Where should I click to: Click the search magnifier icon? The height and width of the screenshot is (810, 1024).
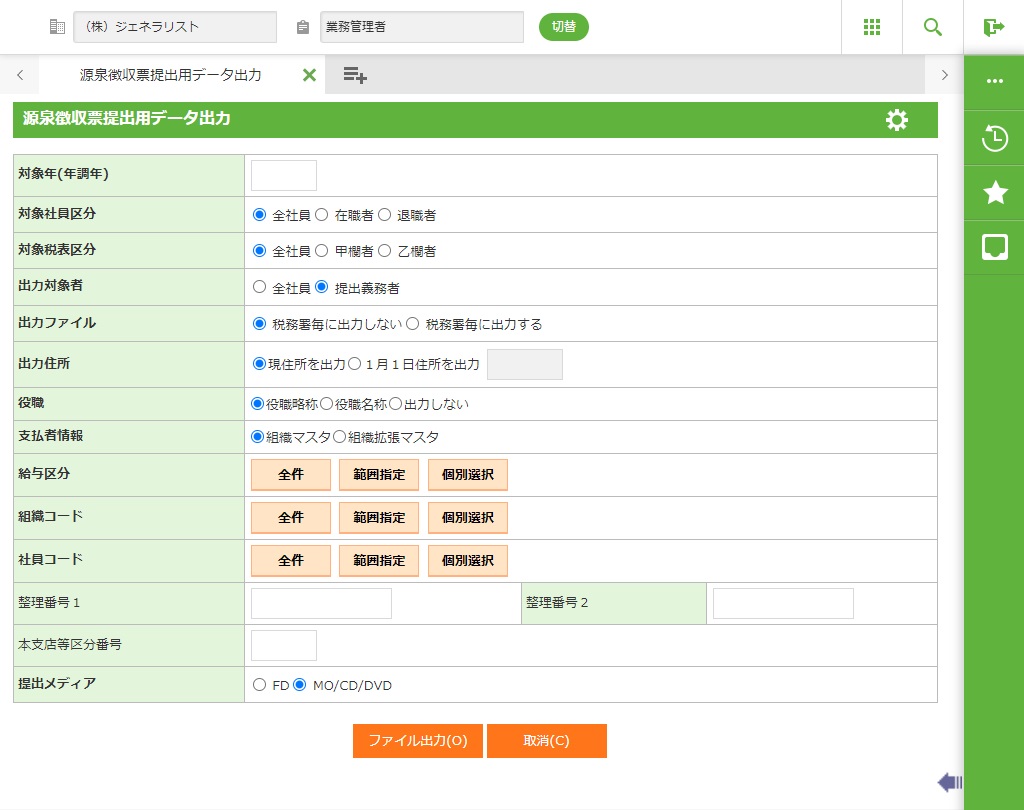point(932,27)
